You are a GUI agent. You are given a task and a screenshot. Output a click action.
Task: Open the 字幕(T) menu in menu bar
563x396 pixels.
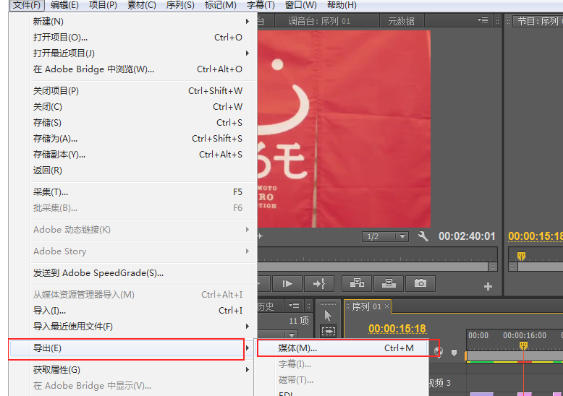click(261, 5)
